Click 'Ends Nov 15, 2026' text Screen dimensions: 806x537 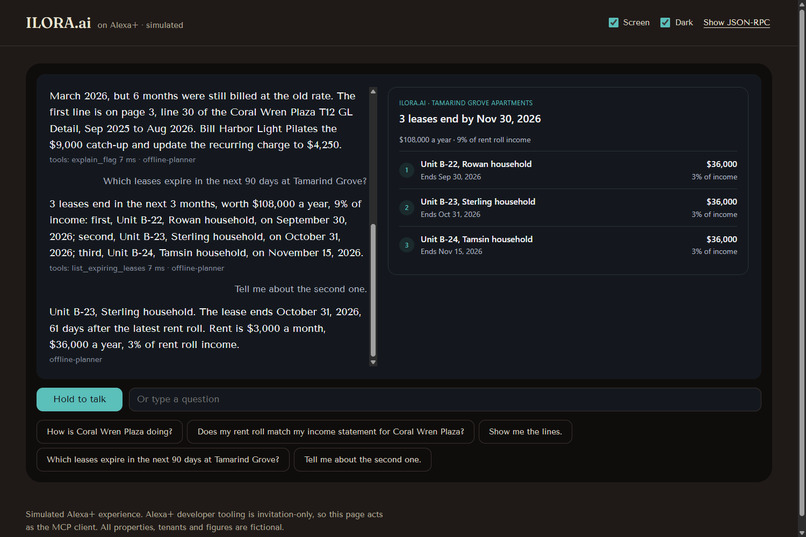tap(451, 251)
